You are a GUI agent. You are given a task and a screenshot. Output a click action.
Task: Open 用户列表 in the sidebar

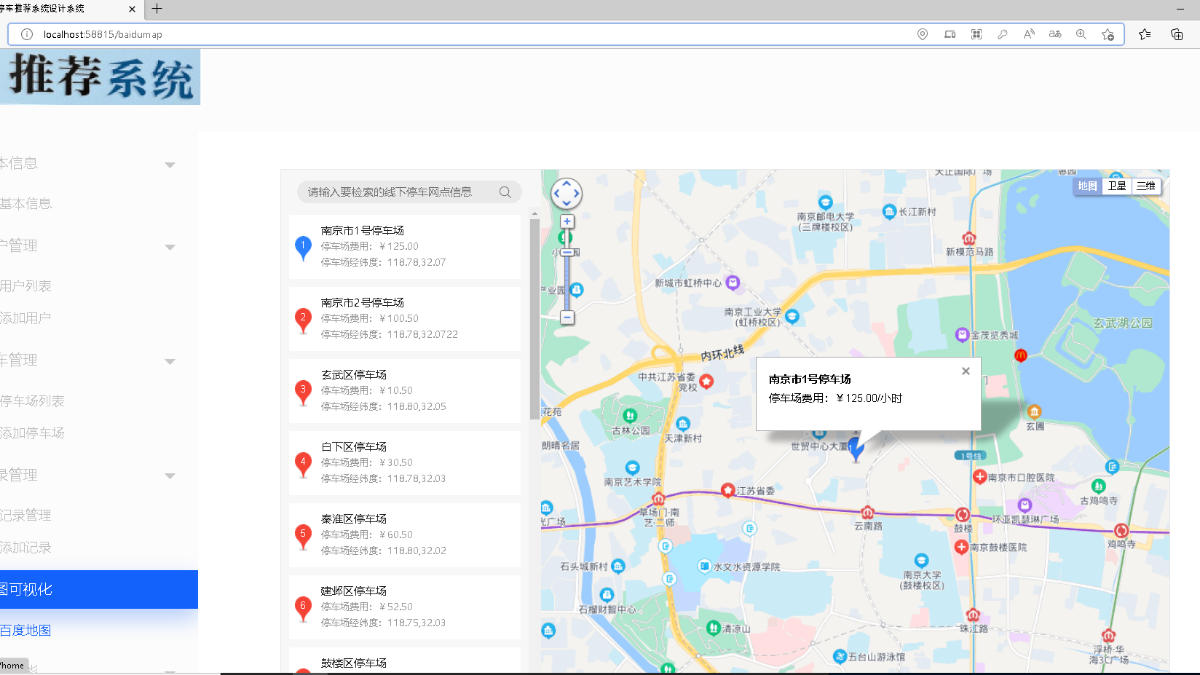[26, 286]
